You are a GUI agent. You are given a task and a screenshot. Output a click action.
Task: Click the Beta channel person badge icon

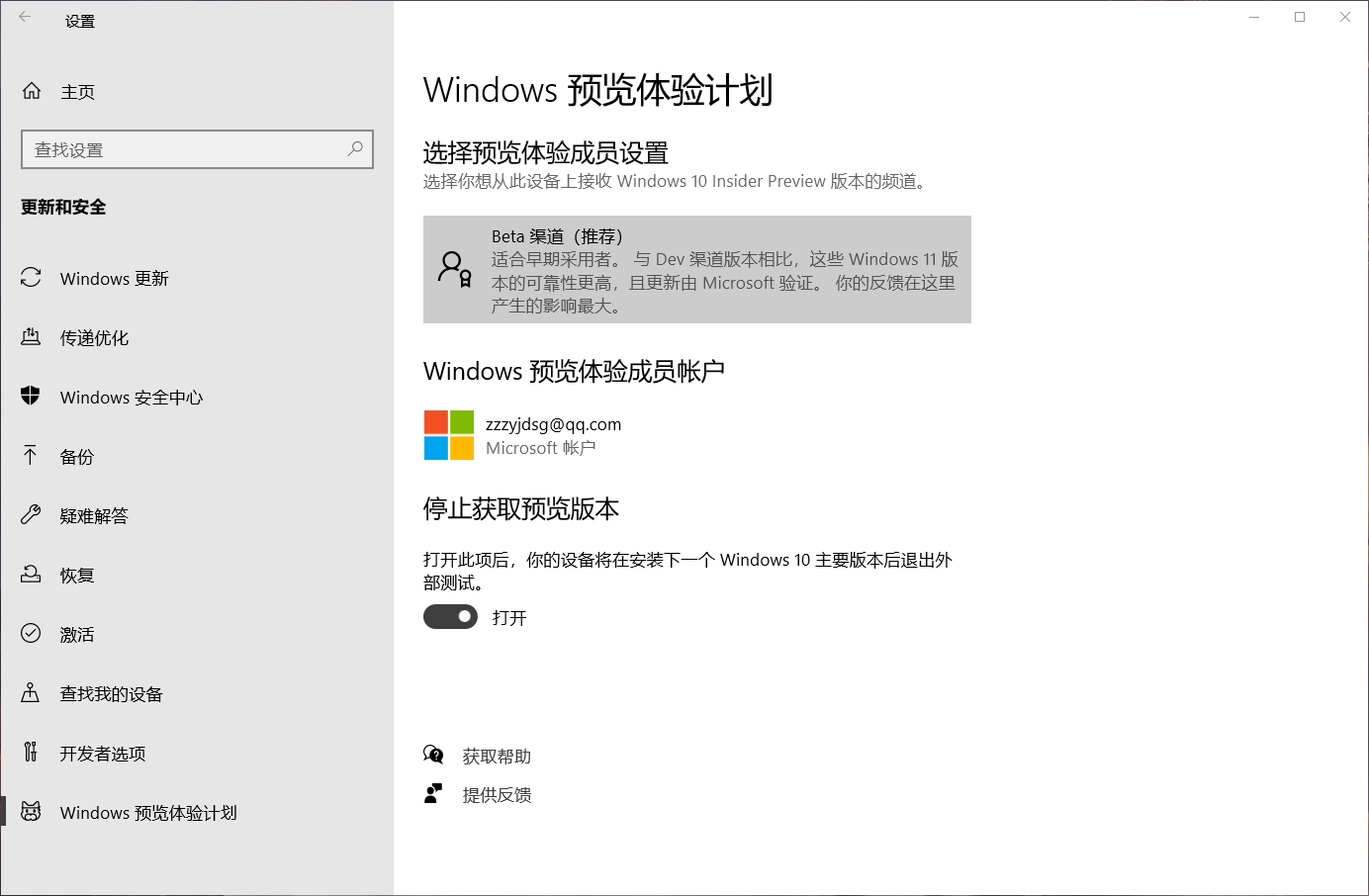tap(455, 269)
